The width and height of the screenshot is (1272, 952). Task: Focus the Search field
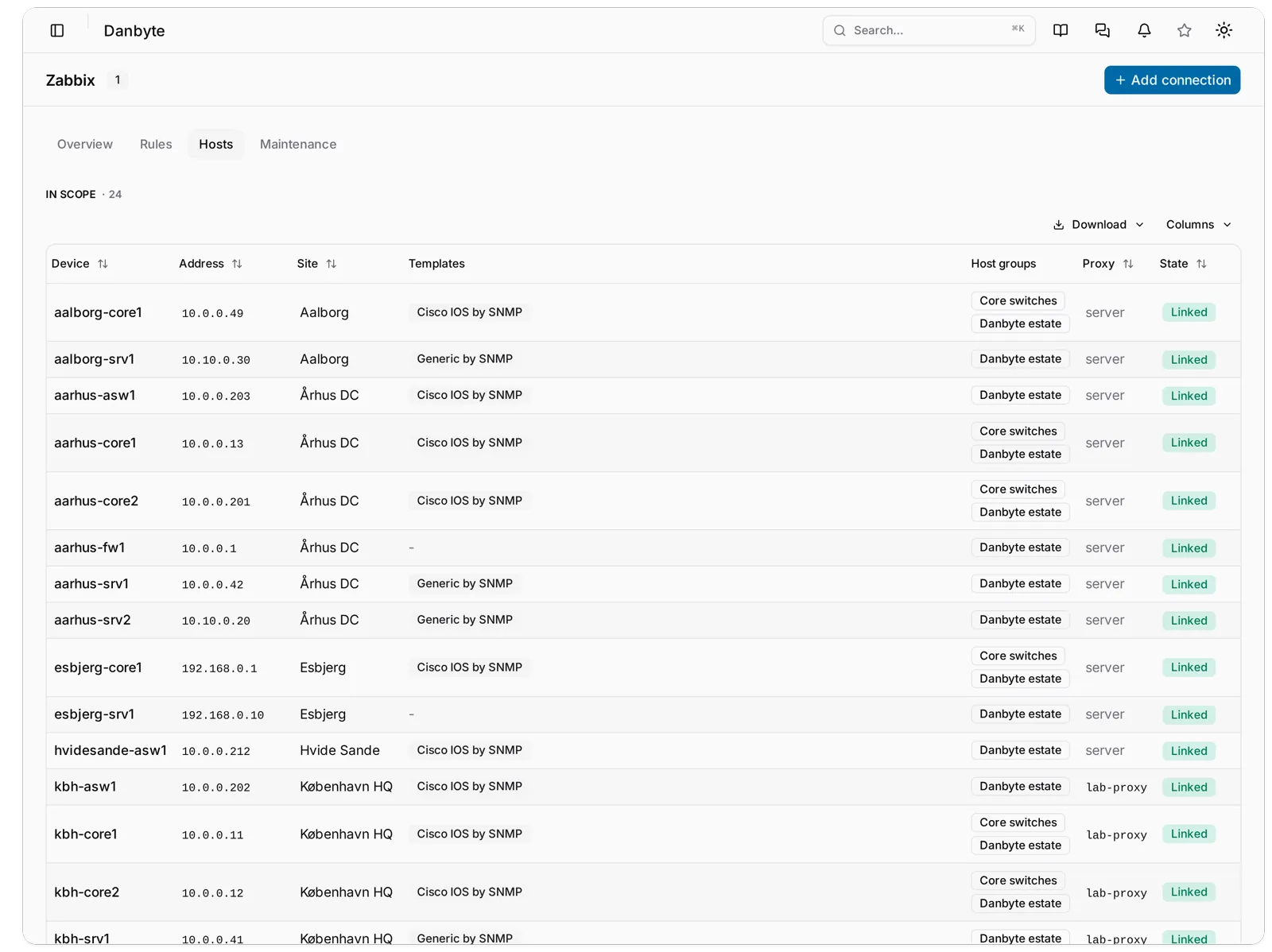click(929, 30)
